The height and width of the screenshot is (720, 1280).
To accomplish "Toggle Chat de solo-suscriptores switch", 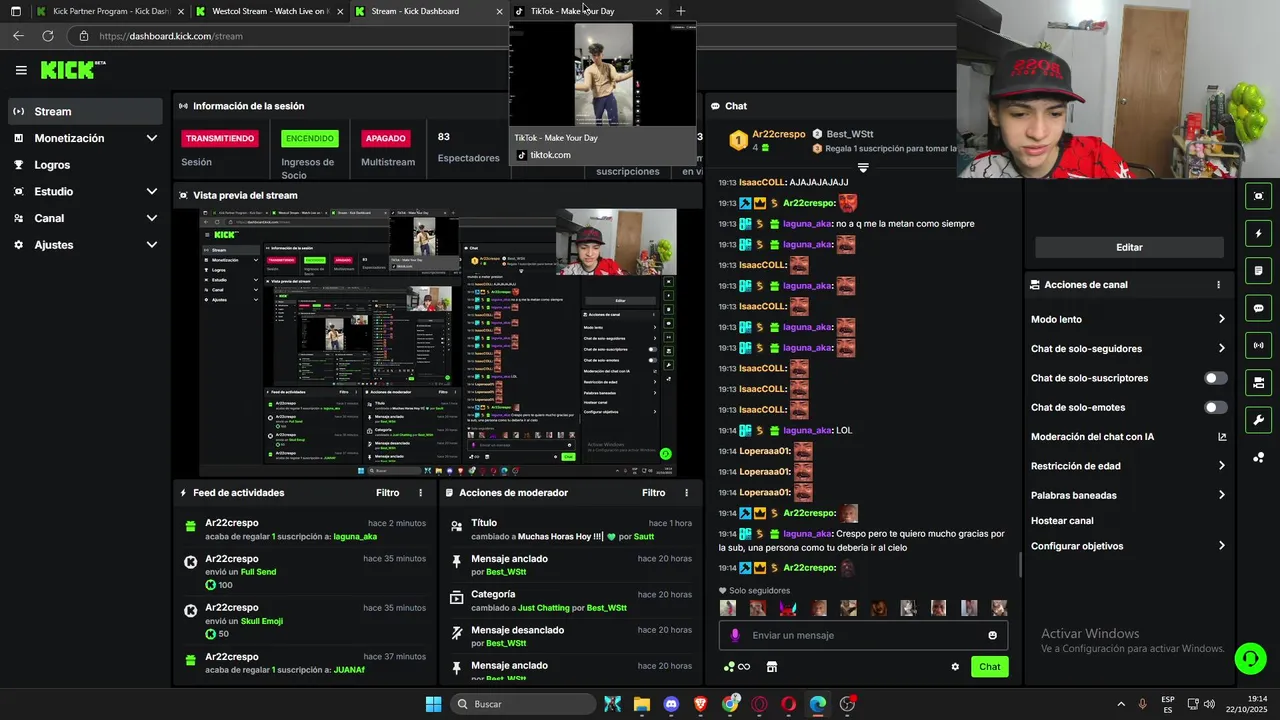I will [x=1216, y=378].
